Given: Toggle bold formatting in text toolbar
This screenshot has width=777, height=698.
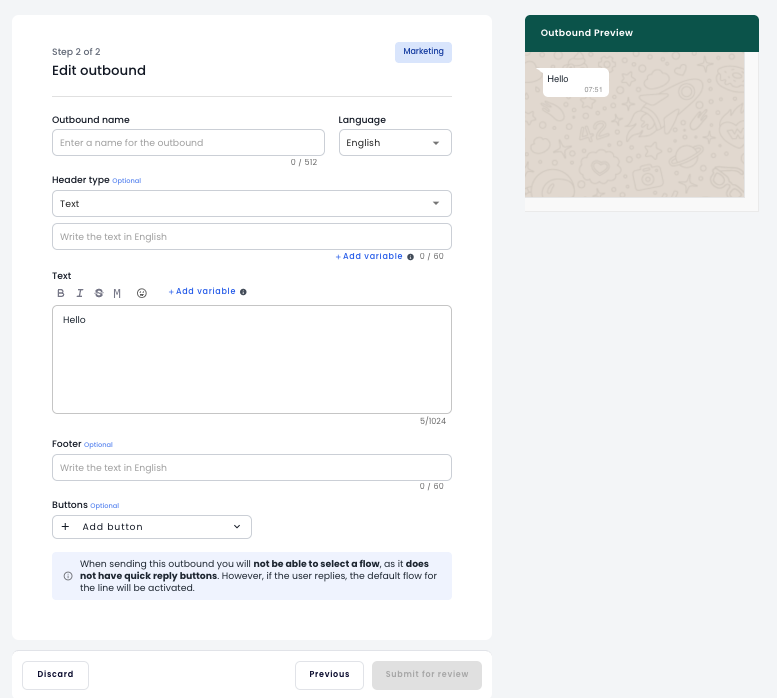Looking at the screenshot, I should point(61,293).
